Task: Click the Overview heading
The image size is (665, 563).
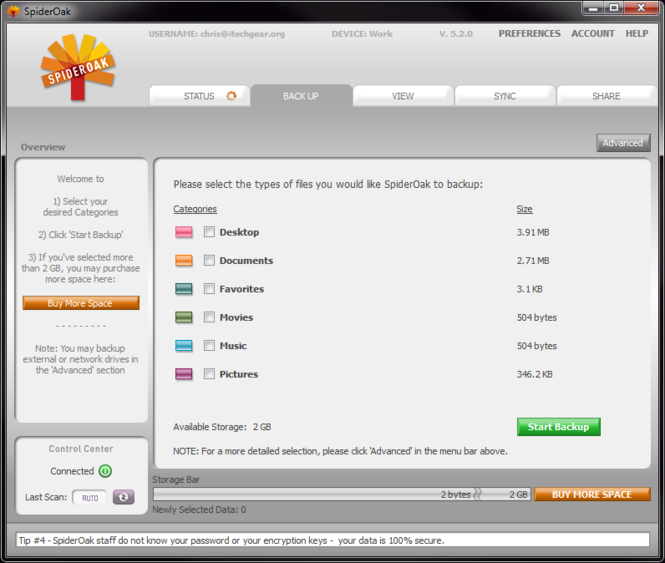Action: tap(43, 147)
